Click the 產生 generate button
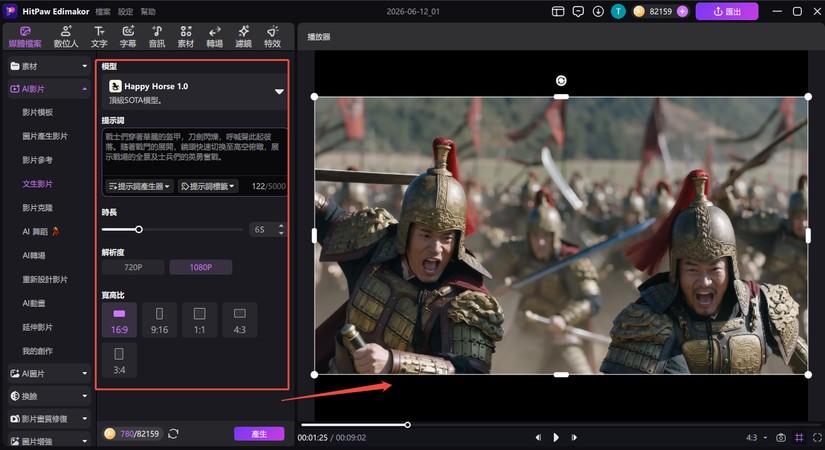Viewport: 825px width, 450px height. pos(259,434)
